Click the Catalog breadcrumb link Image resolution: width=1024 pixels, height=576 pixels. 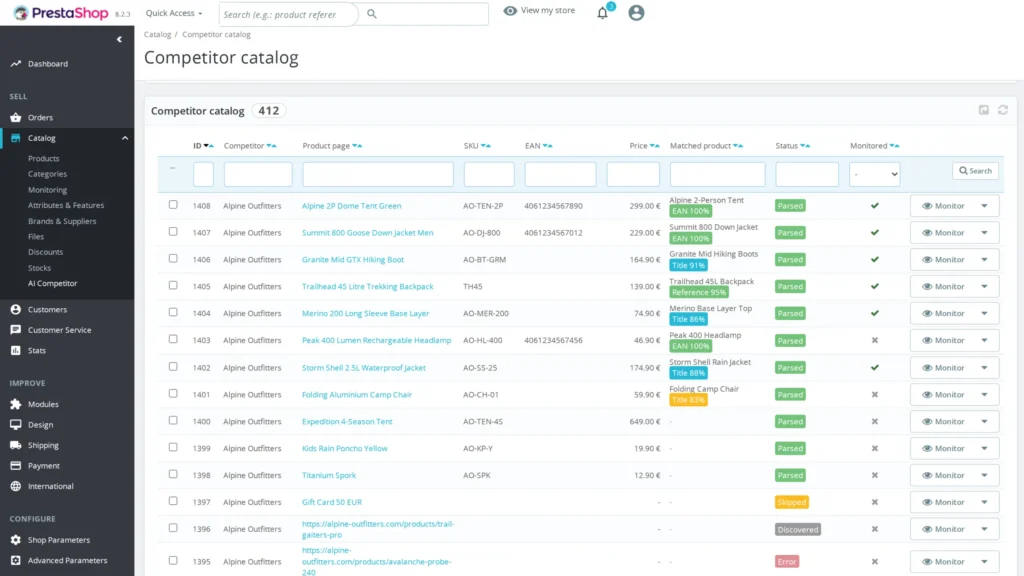157,35
